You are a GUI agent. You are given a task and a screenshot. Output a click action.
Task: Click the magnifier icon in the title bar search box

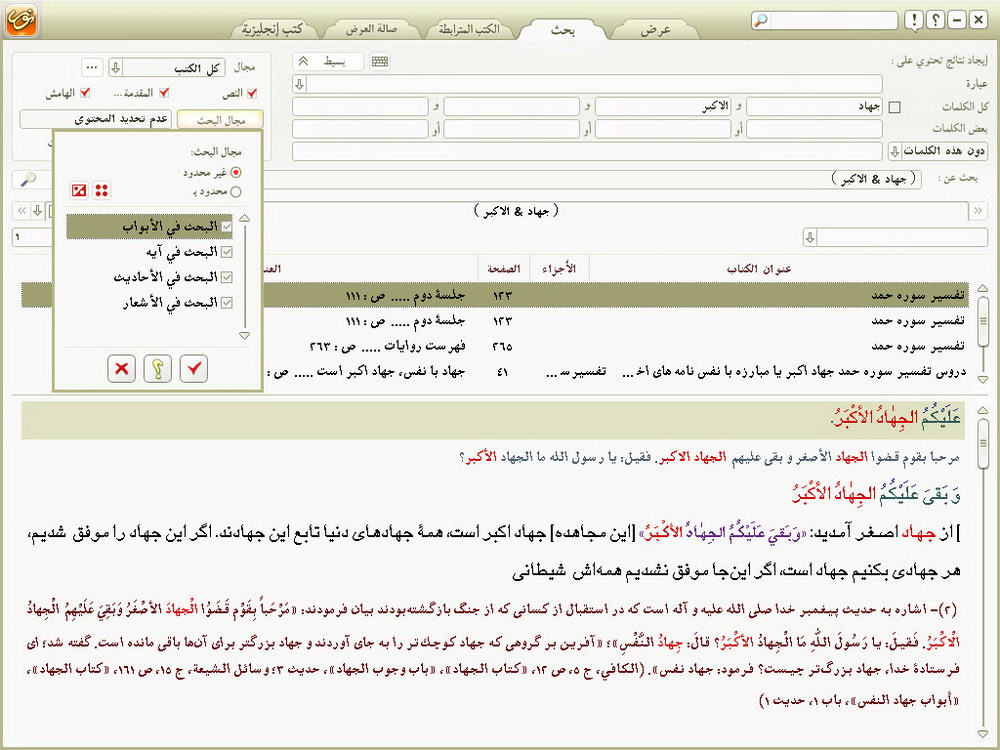(761, 20)
